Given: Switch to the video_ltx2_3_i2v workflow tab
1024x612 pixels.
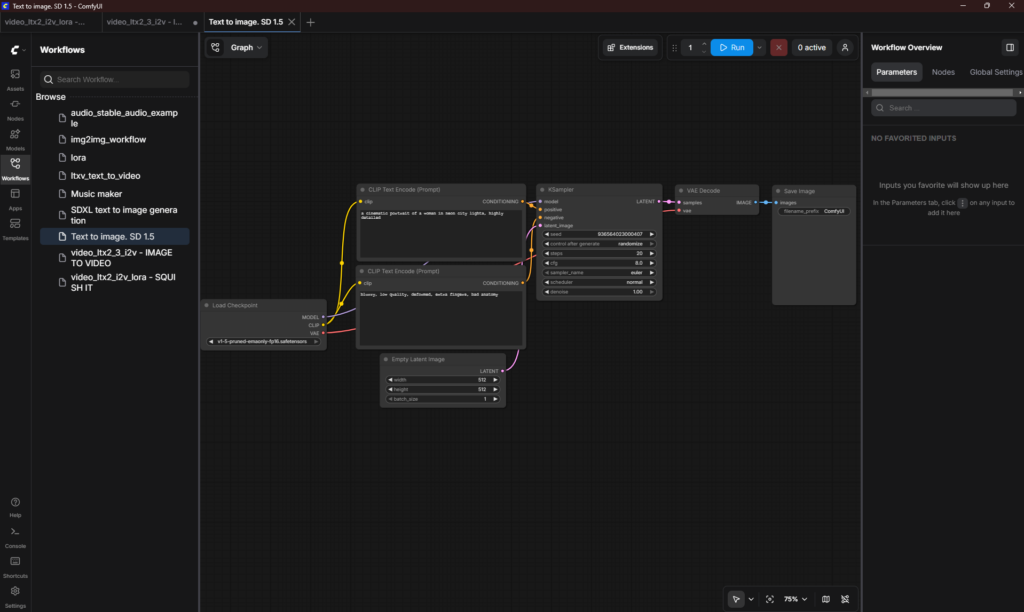Looking at the screenshot, I should pos(144,22).
